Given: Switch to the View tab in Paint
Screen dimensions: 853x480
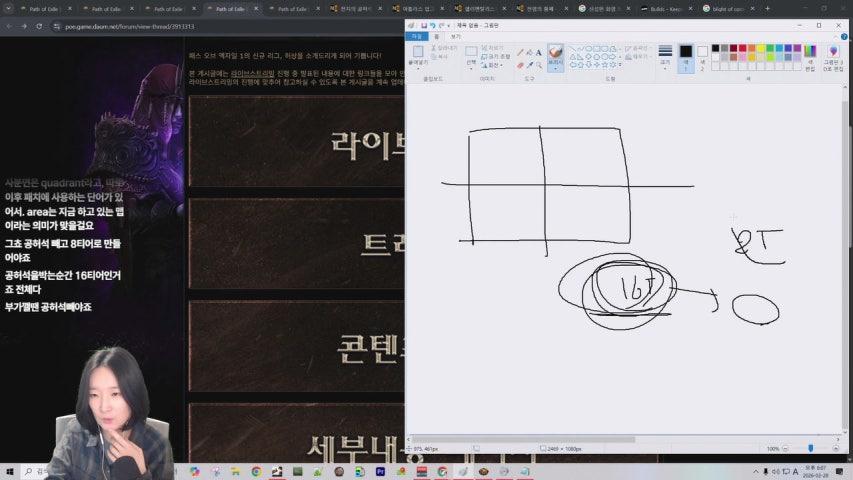Looking at the screenshot, I should point(455,35).
